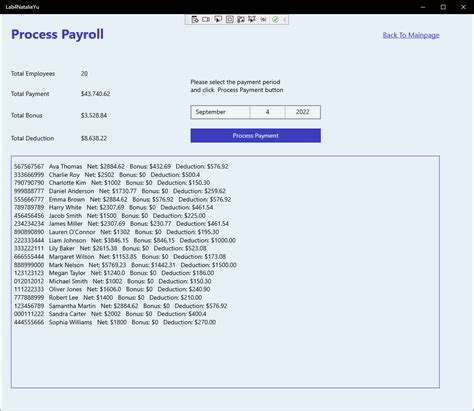The width and height of the screenshot is (474, 411).
Task: Click the element-tree icon left of the (a) icon
Action: click(252, 20)
